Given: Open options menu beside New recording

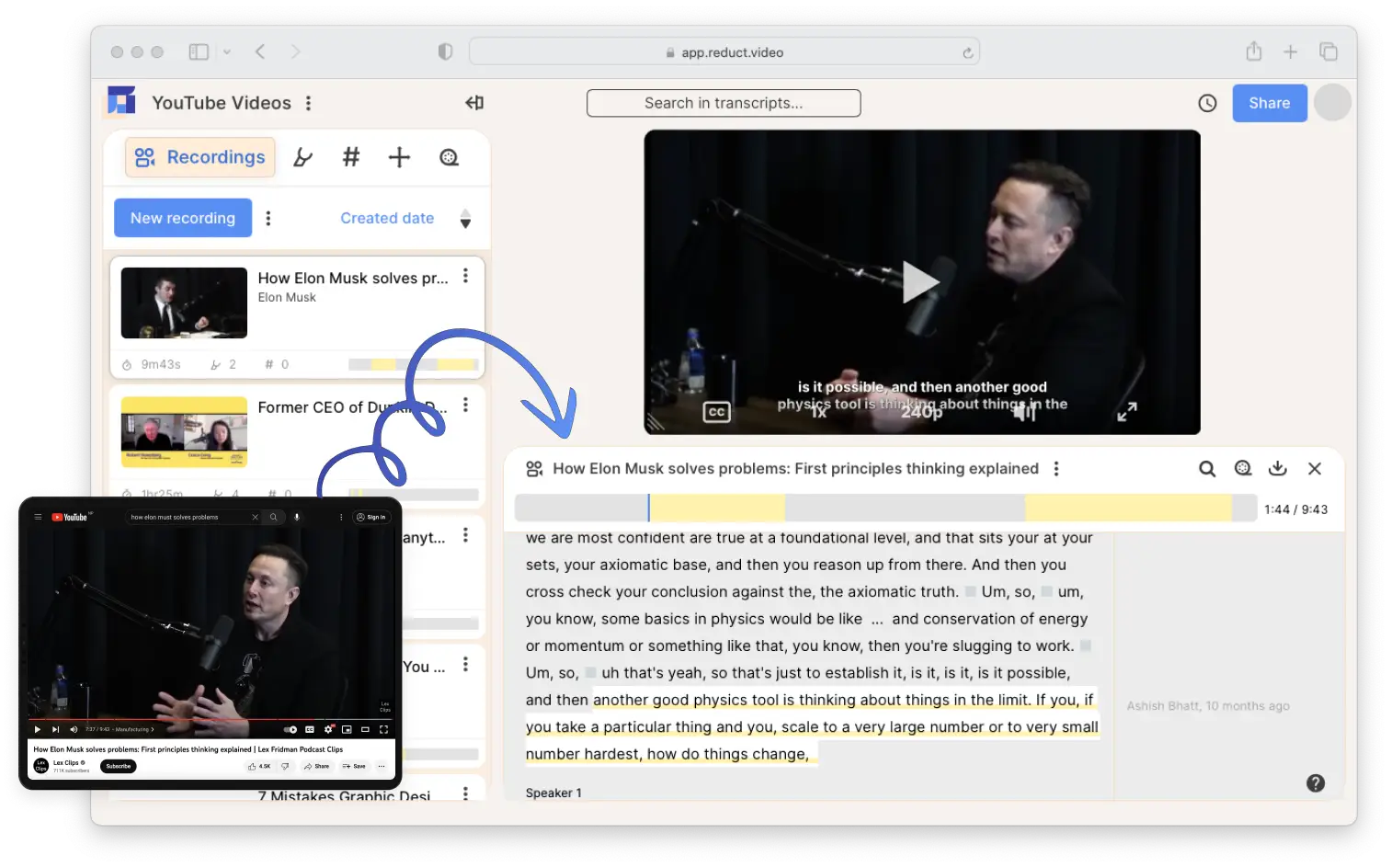Looking at the screenshot, I should click(268, 218).
